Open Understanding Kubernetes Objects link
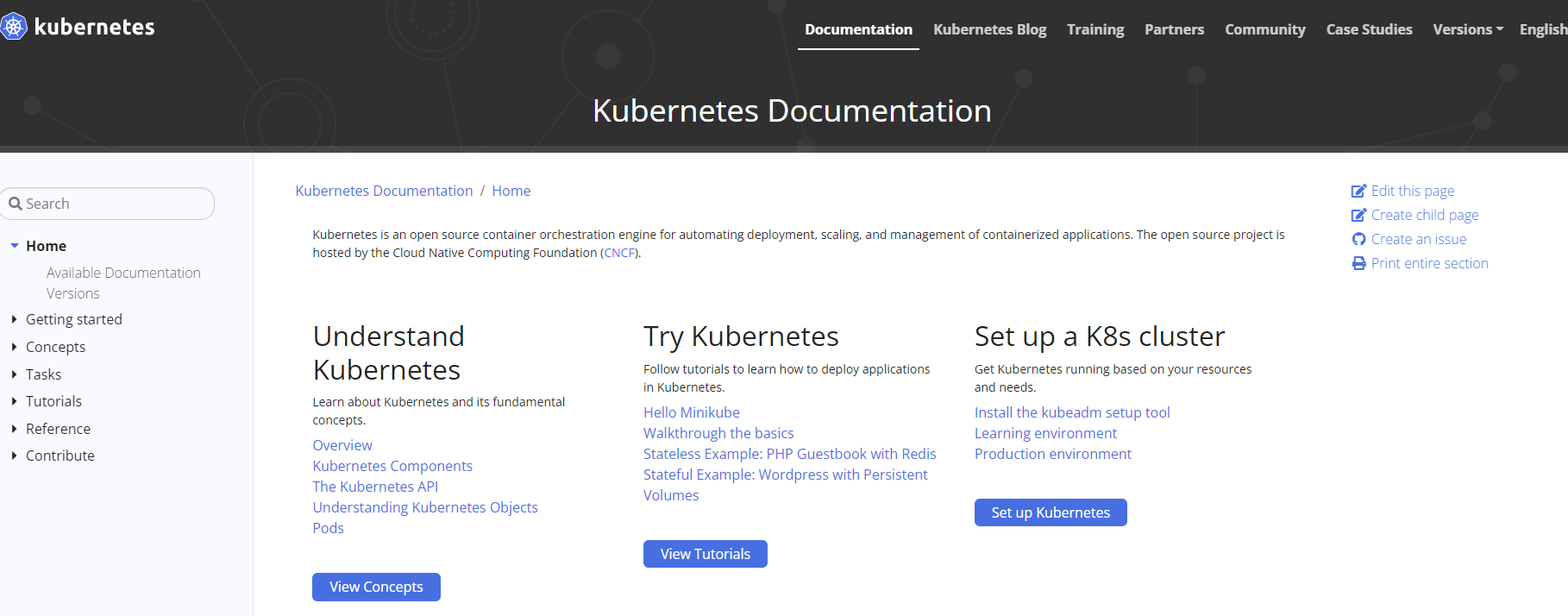This screenshot has width=1568, height=616. pos(425,507)
